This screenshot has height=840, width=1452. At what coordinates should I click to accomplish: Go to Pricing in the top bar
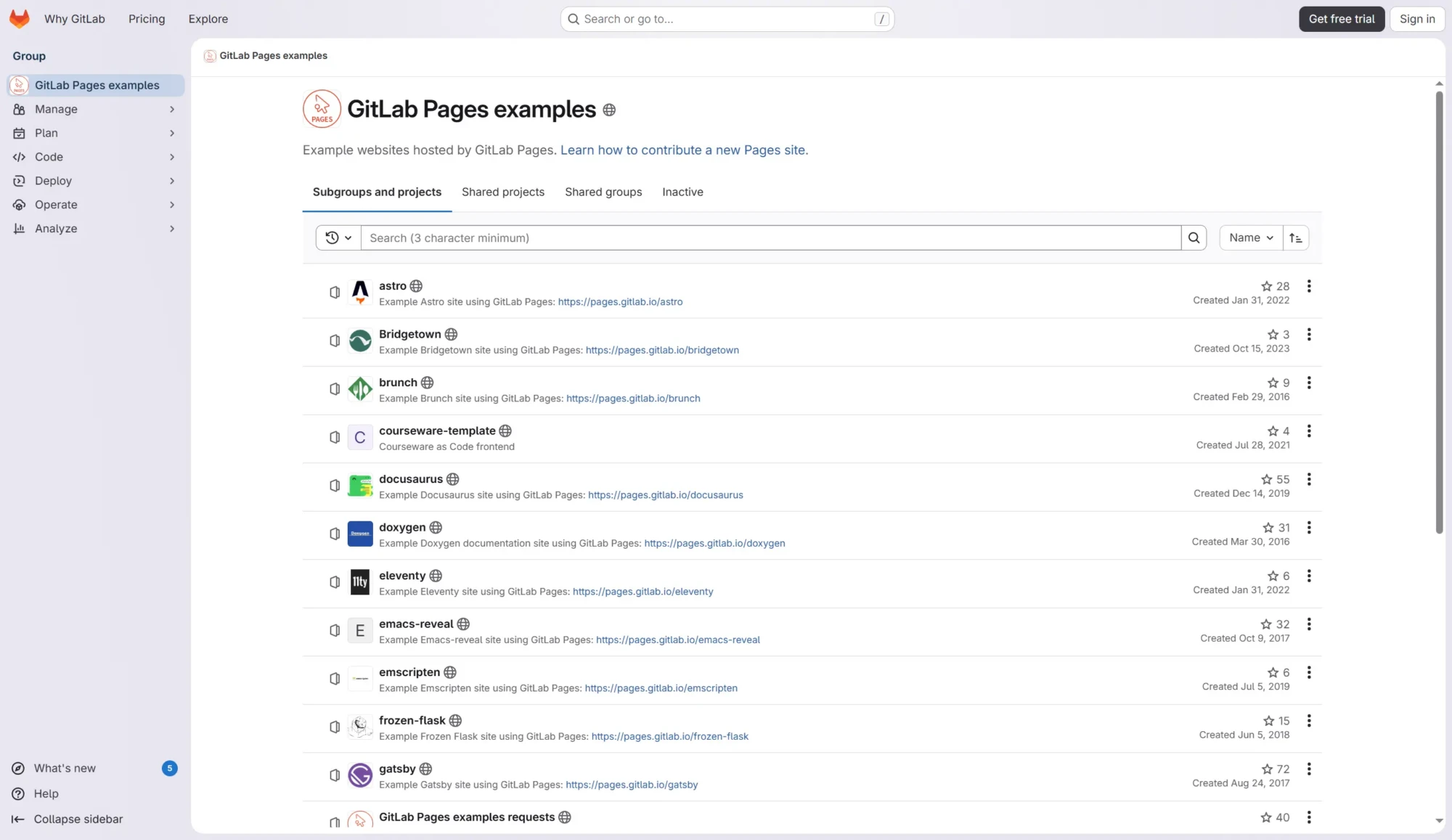coord(147,19)
